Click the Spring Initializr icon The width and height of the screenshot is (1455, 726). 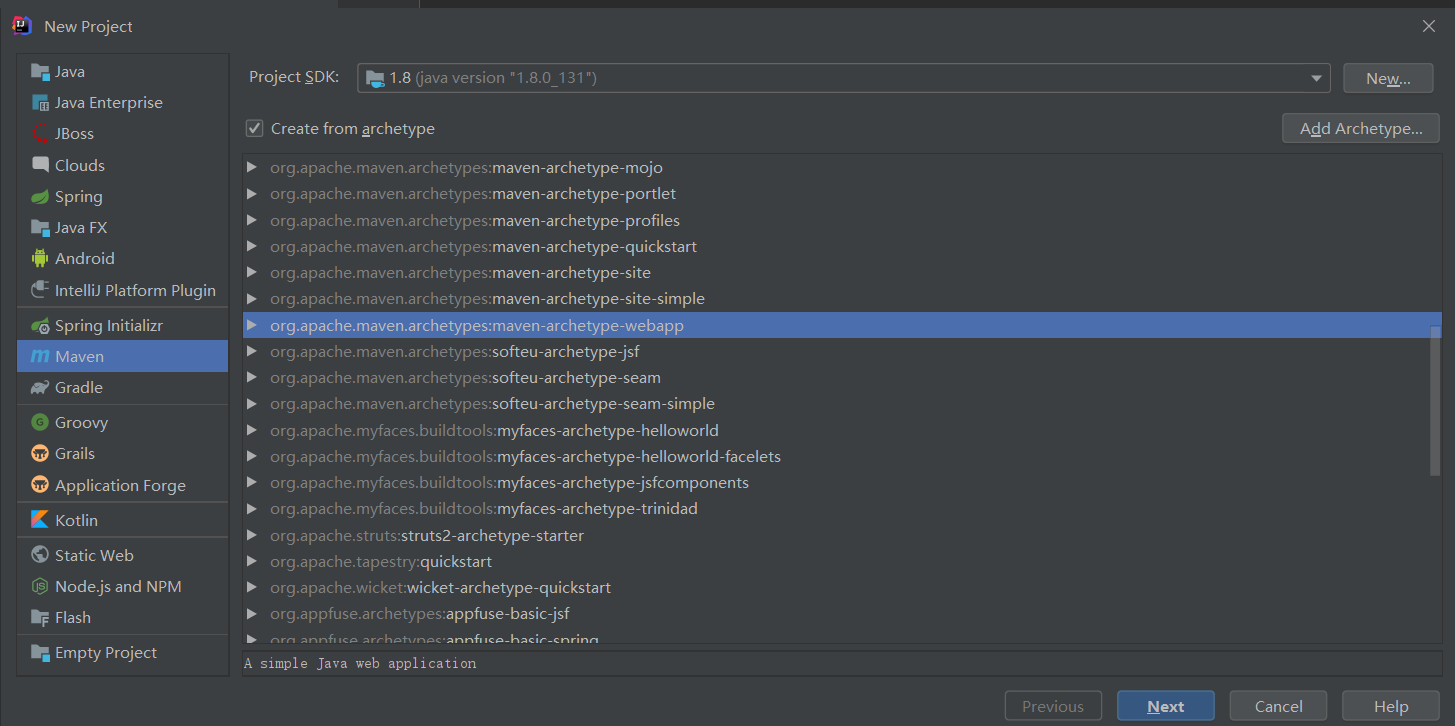[x=40, y=325]
